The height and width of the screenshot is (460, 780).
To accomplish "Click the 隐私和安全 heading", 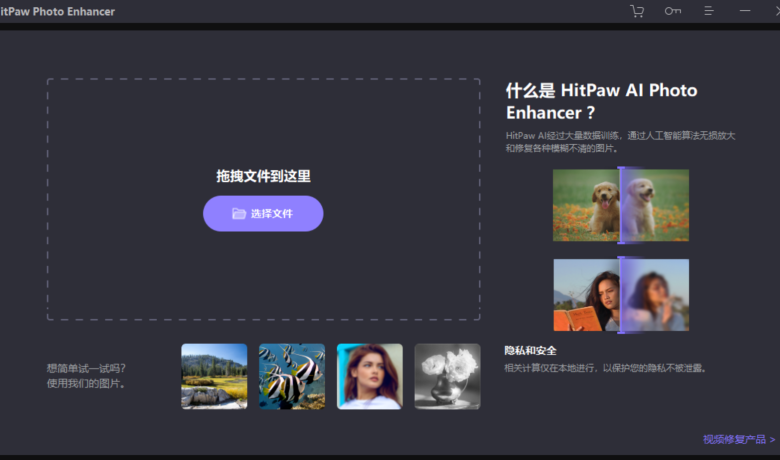I will pos(530,351).
